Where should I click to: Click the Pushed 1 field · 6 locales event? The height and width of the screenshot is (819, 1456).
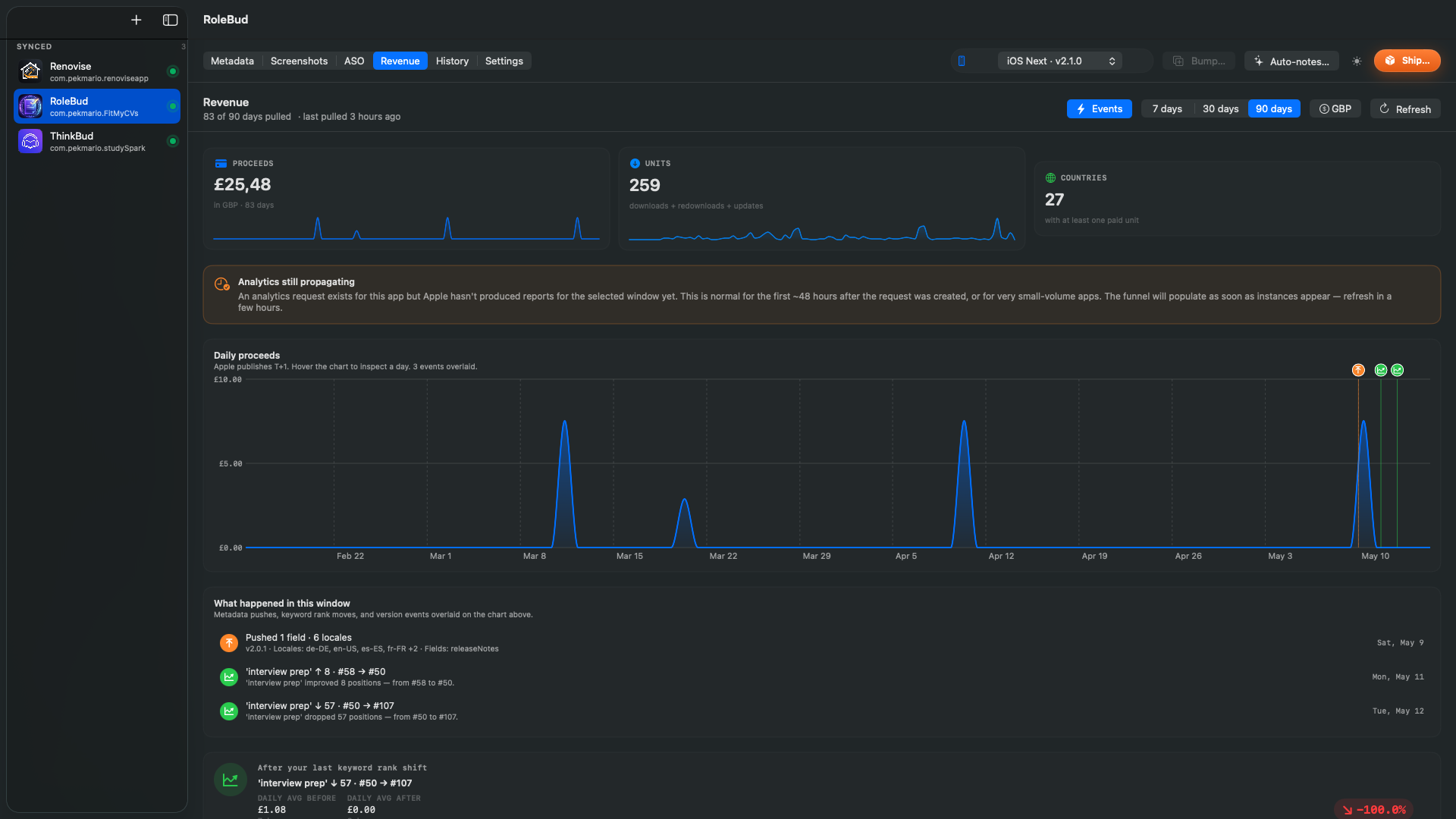[x=821, y=643]
